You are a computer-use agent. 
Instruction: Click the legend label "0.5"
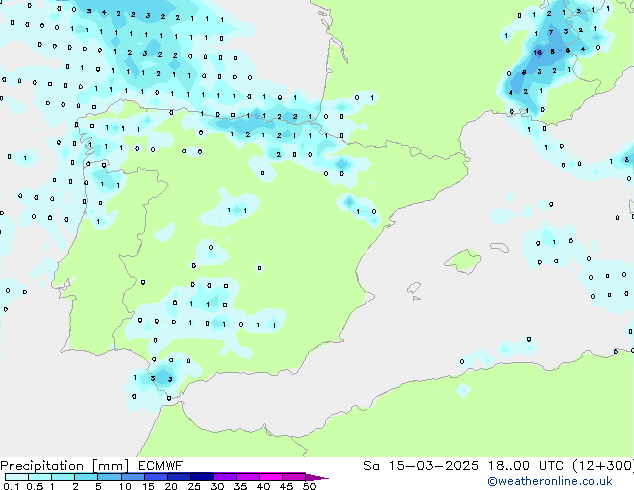(x=34, y=486)
